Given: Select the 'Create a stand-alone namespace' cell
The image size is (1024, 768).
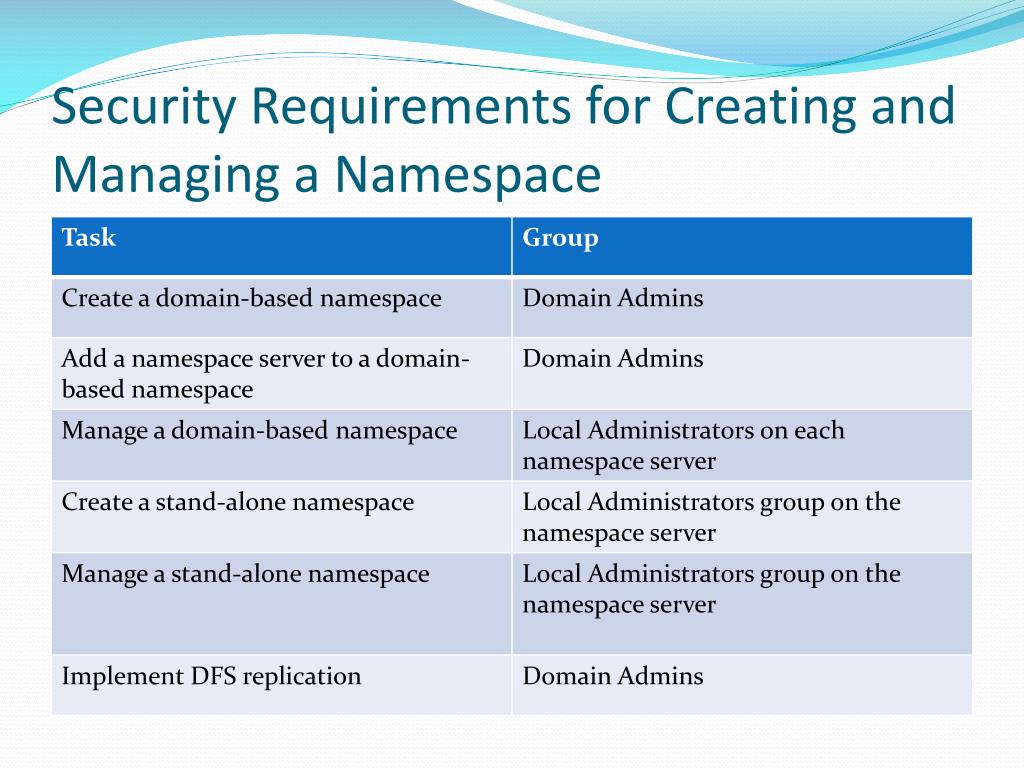Looking at the screenshot, I should pos(281,517).
